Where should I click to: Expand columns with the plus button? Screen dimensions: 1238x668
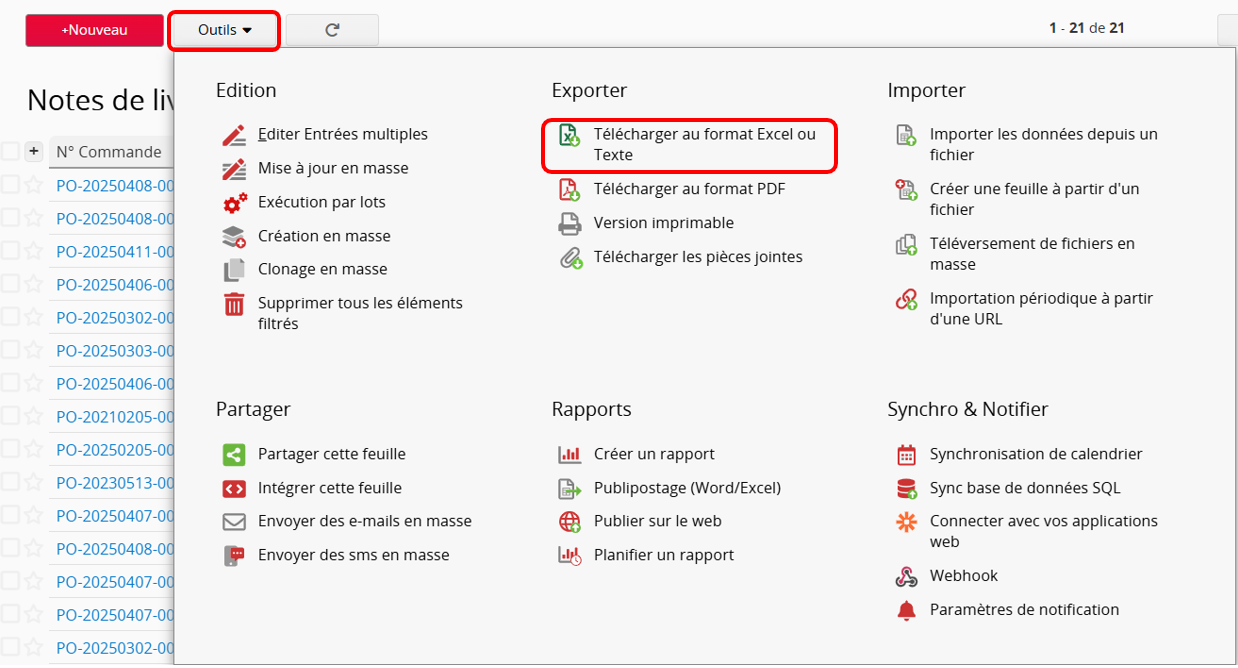(33, 152)
